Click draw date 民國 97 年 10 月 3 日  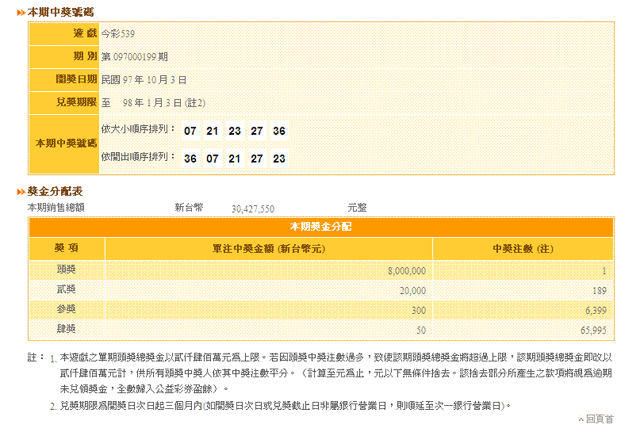[144, 80]
